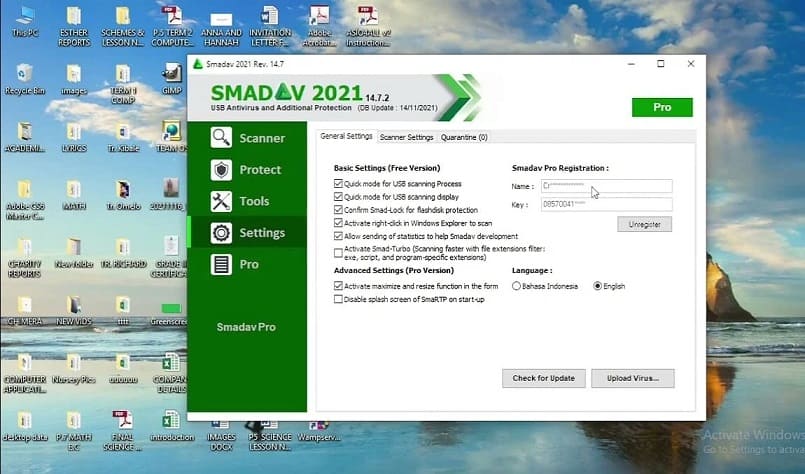Image resolution: width=805 pixels, height=474 pixels.
Task: Select the TERM 1 COMP folder icon
Action: 123,85
